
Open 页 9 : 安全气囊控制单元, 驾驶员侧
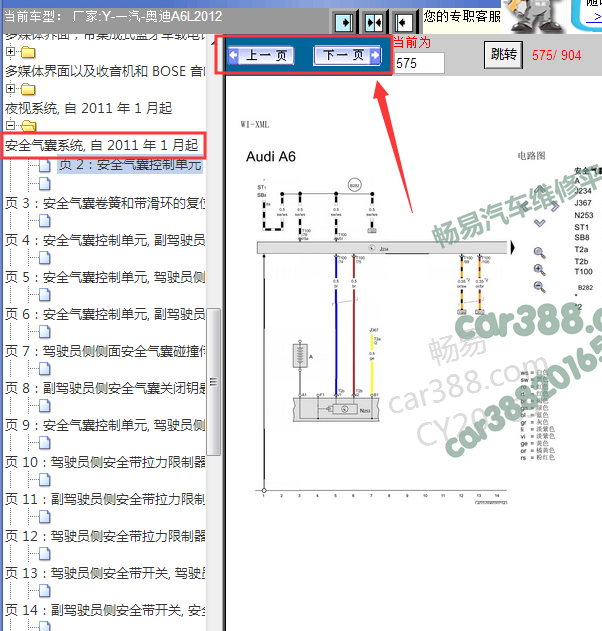105,425
